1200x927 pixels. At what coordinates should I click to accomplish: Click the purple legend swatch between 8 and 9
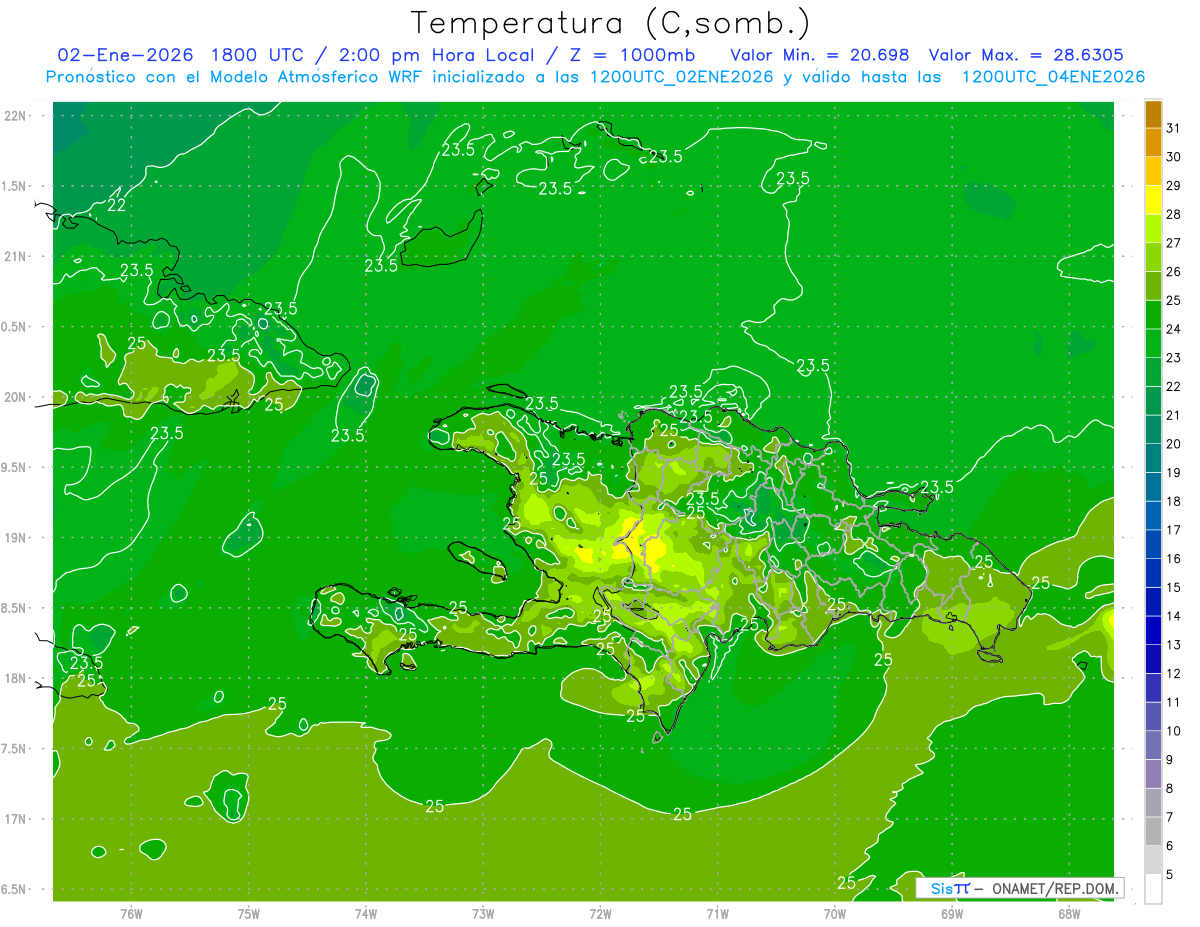coord(1153,775)
